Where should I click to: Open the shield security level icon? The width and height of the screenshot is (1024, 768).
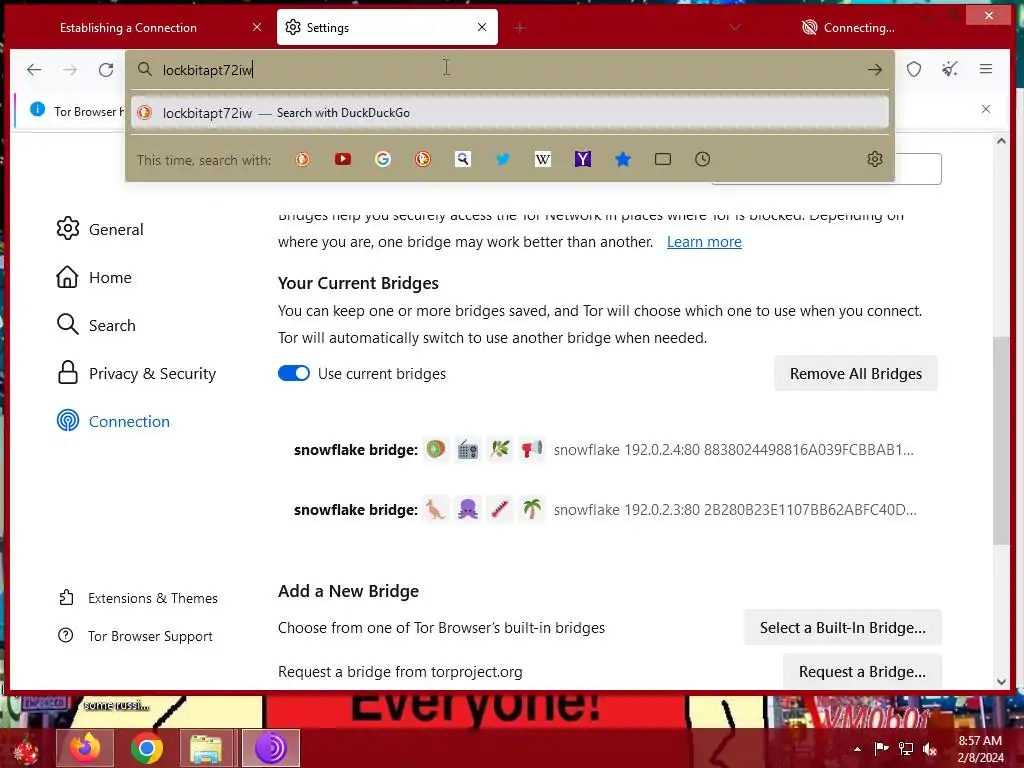914,69
